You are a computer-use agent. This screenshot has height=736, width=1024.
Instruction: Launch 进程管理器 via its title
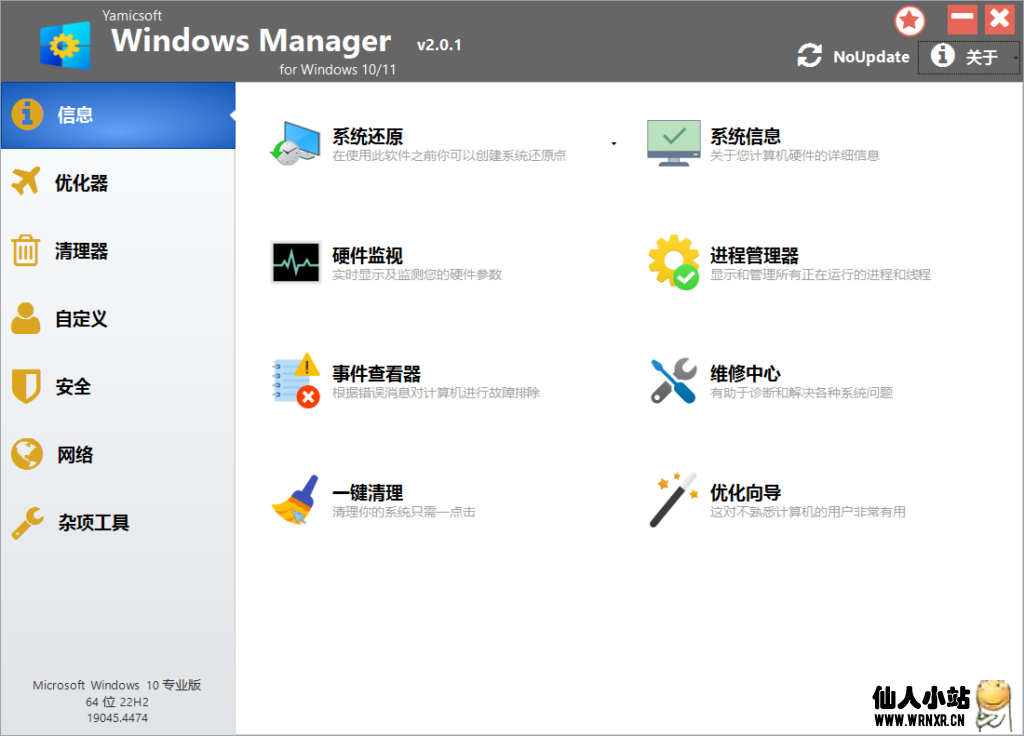(754, 255)
